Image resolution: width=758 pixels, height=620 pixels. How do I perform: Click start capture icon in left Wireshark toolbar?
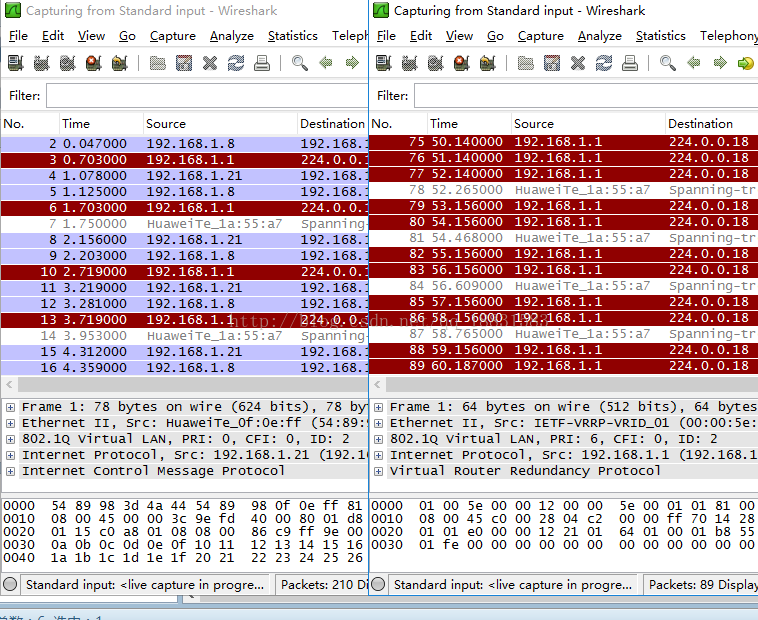point(68,63)
